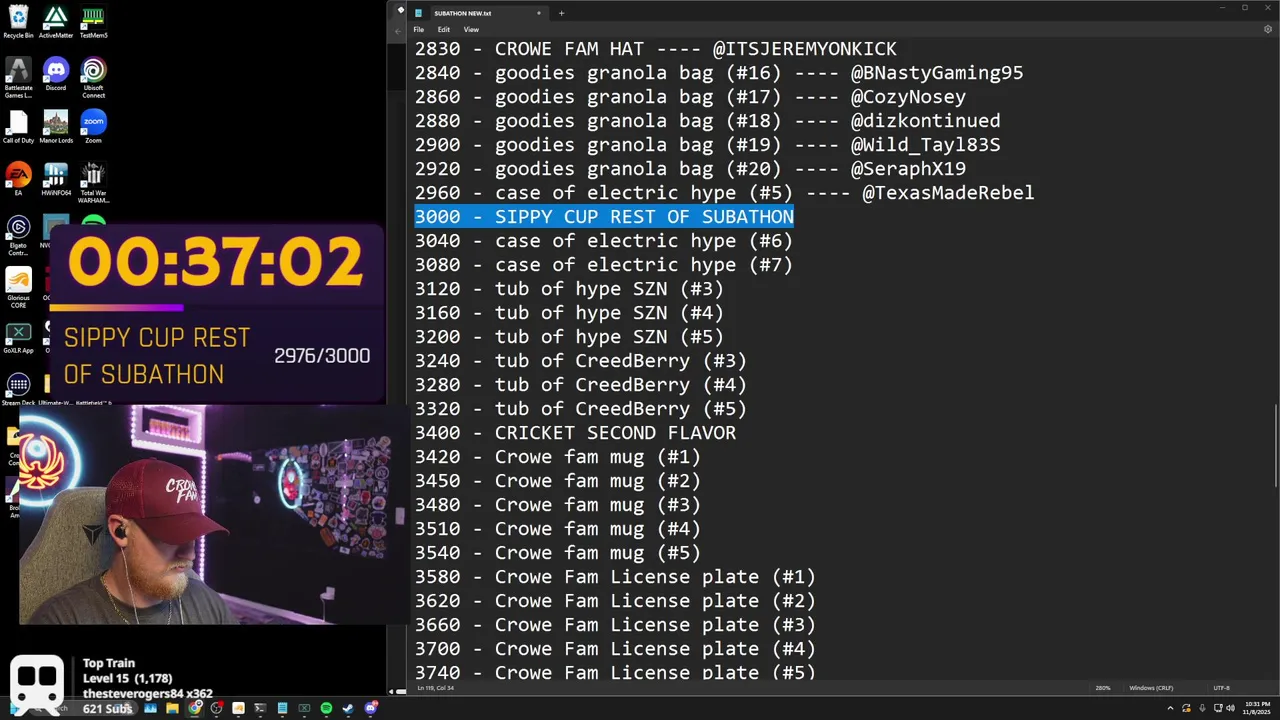Click the case of electric hype (#6) line

point(604,241)
